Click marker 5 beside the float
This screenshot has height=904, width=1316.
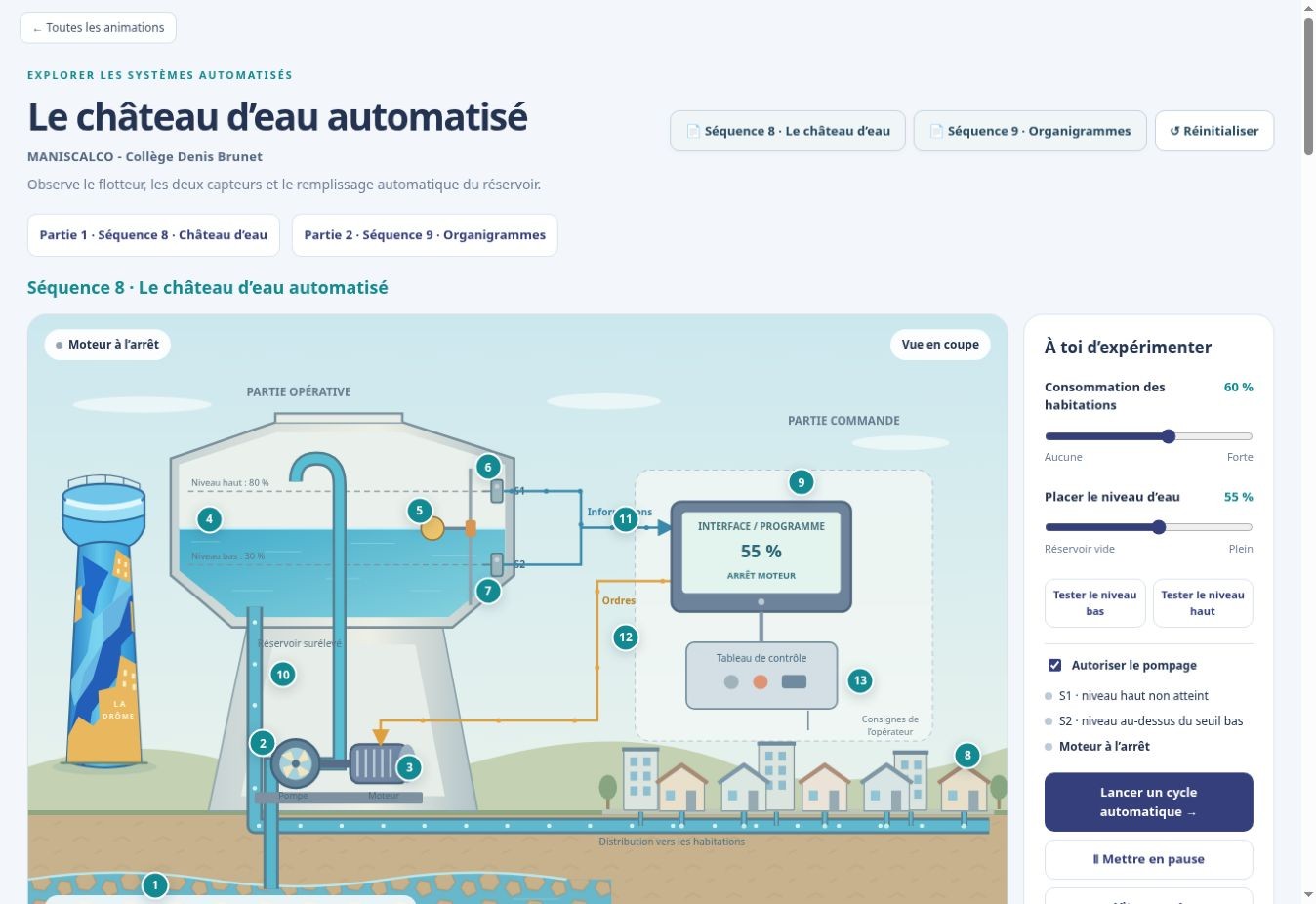(x=419, y=510)
